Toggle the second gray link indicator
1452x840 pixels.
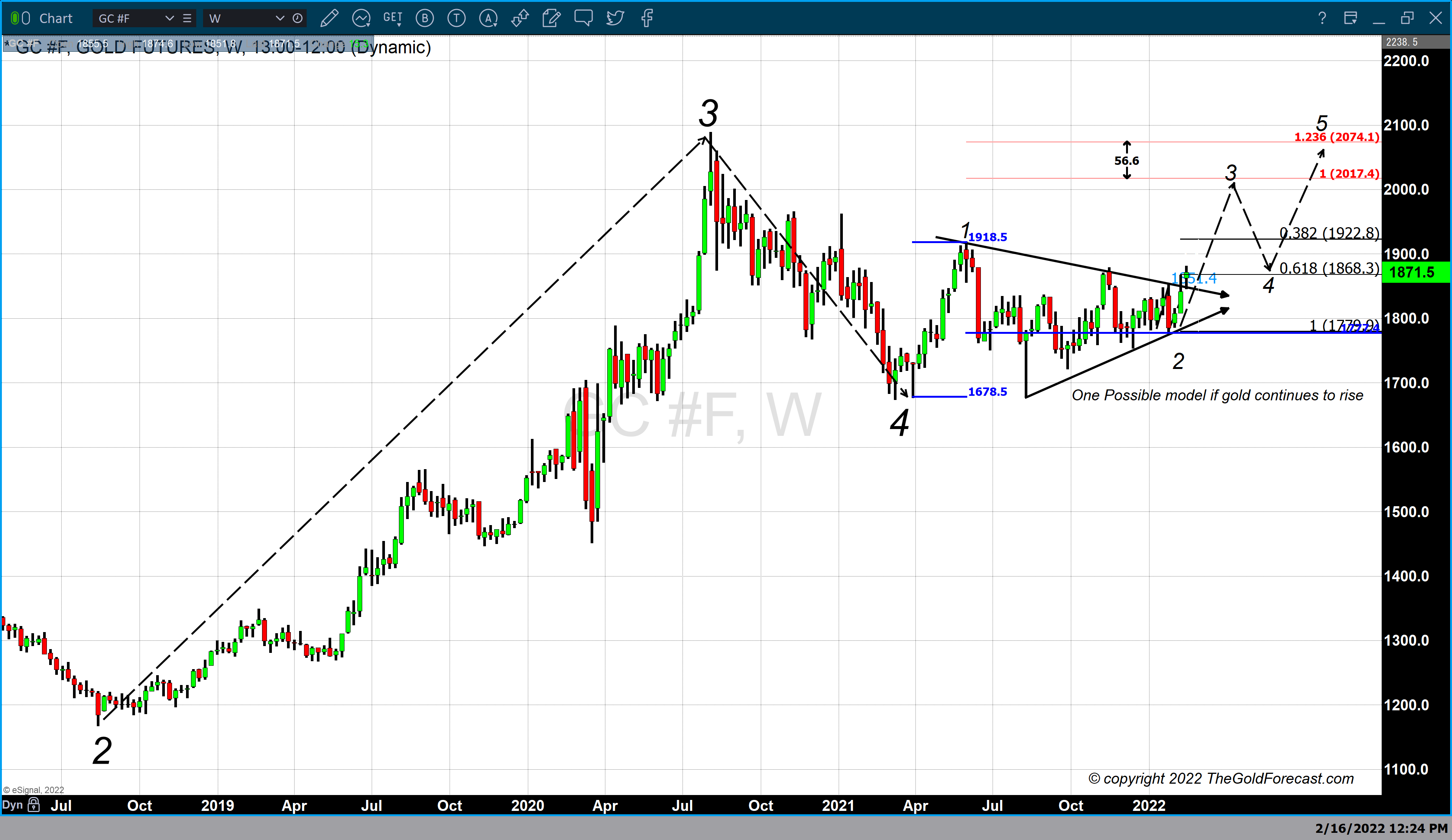(26, 19)
